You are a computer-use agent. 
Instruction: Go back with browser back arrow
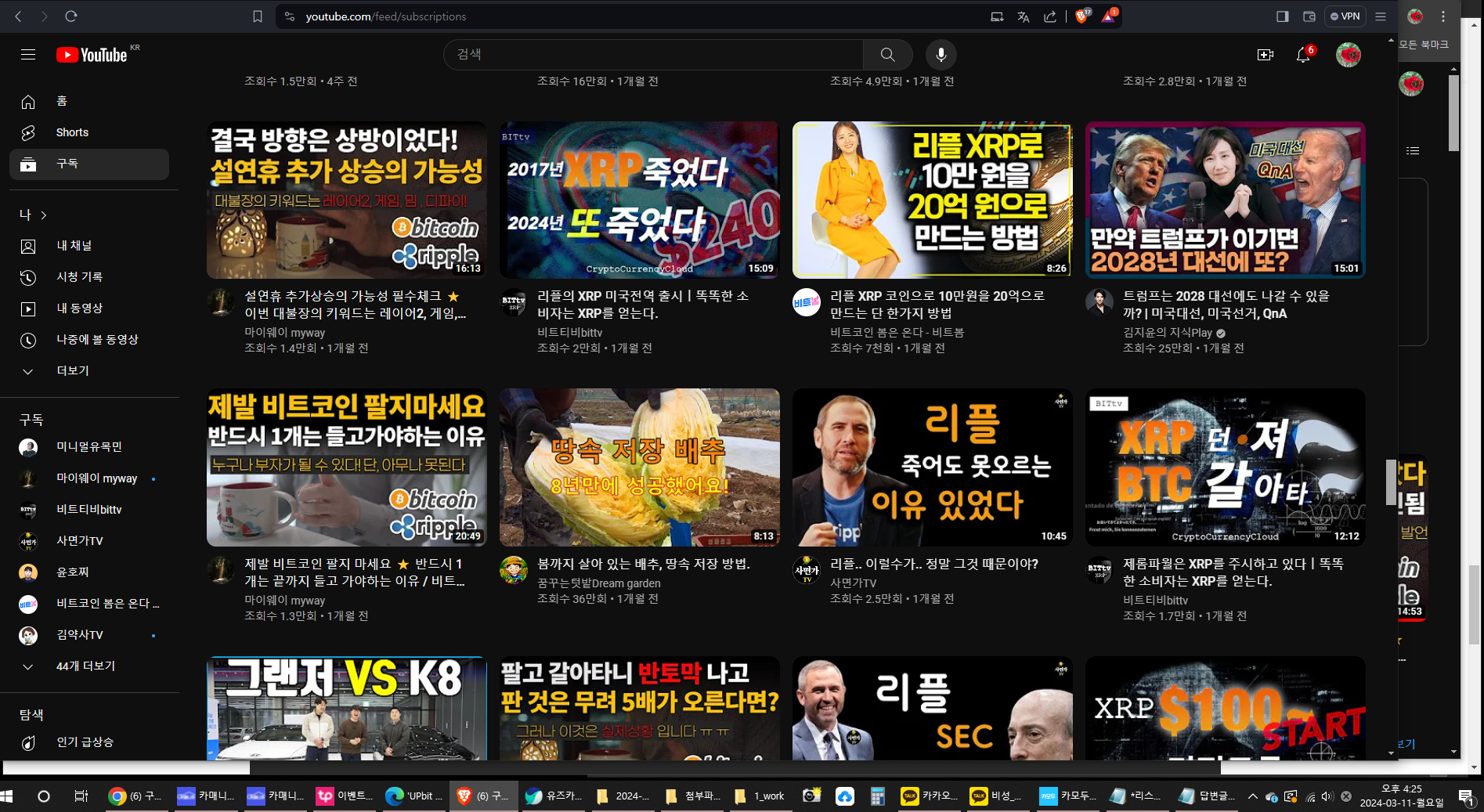[x=18, y=16]
